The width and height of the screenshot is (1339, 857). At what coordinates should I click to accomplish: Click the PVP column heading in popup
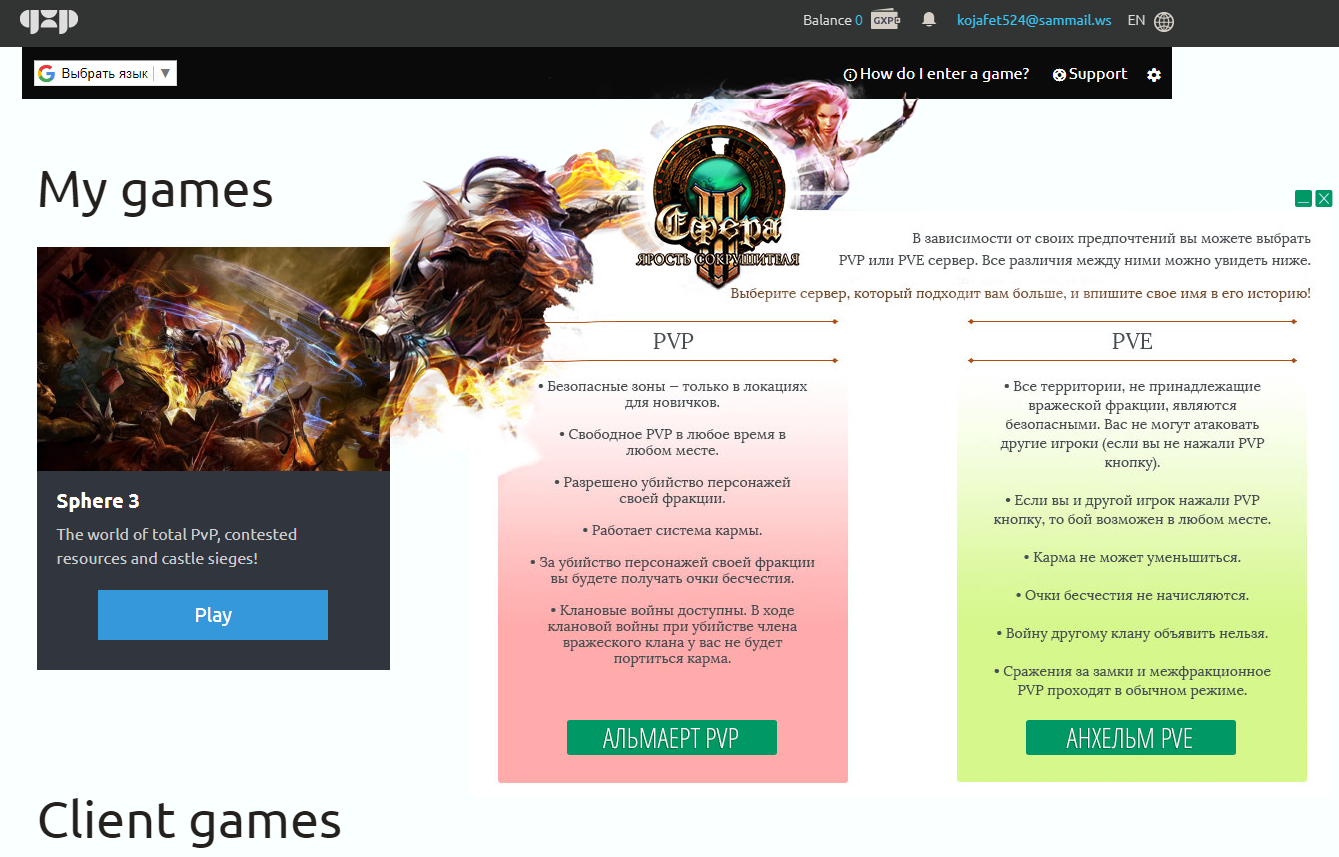pyautogui.click(x=673, y=341)
